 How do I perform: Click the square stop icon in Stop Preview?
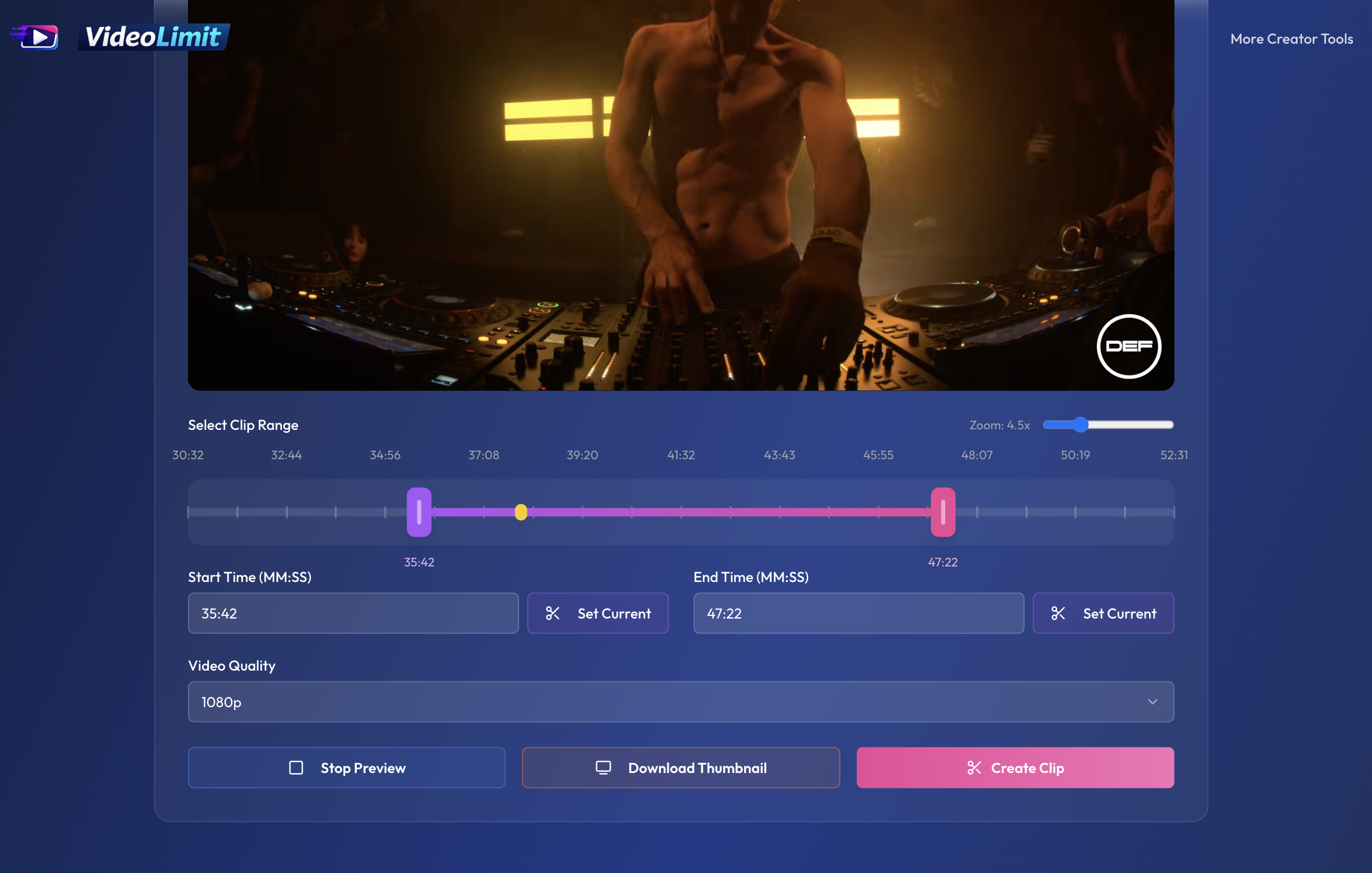point(296,768)
